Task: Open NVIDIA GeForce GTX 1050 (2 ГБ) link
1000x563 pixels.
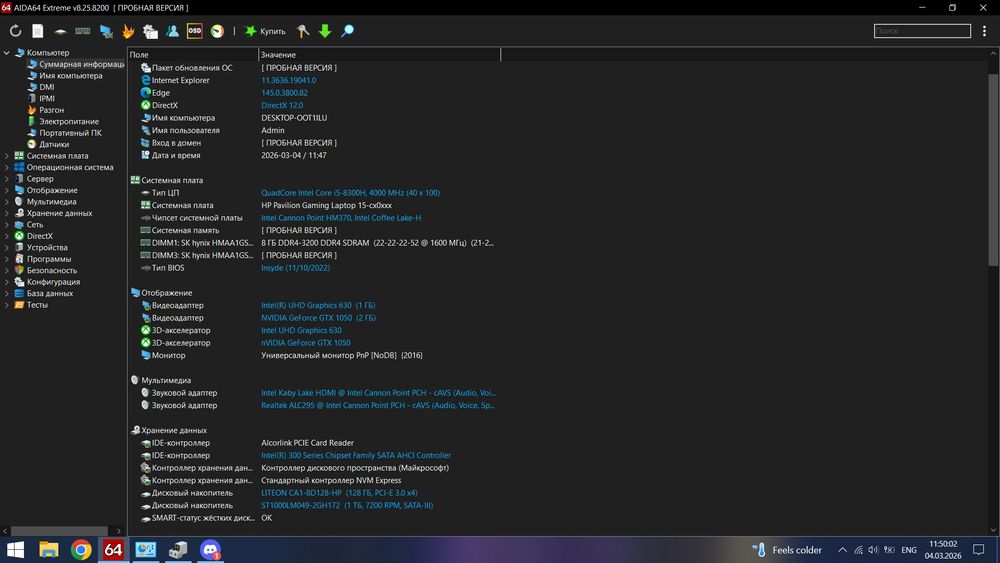Action: [x=318, y=318]
